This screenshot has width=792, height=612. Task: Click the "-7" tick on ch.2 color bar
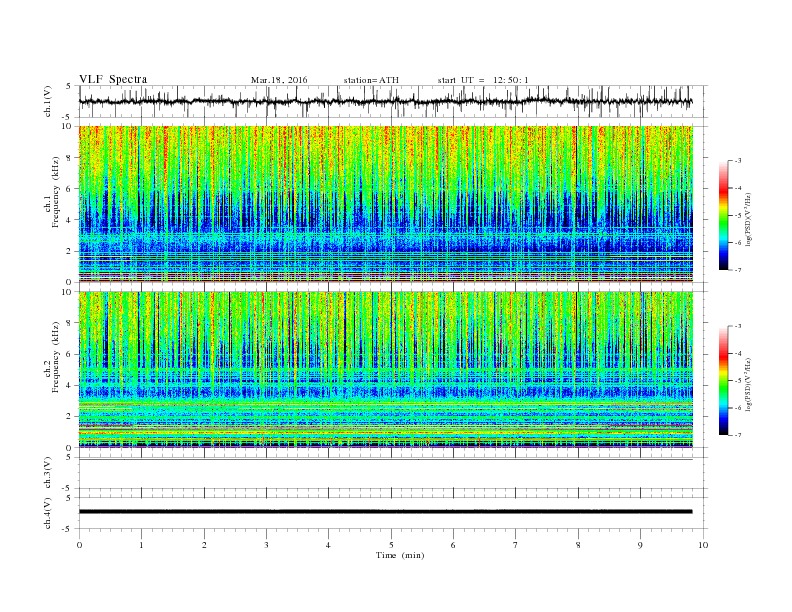coord(738,435)
